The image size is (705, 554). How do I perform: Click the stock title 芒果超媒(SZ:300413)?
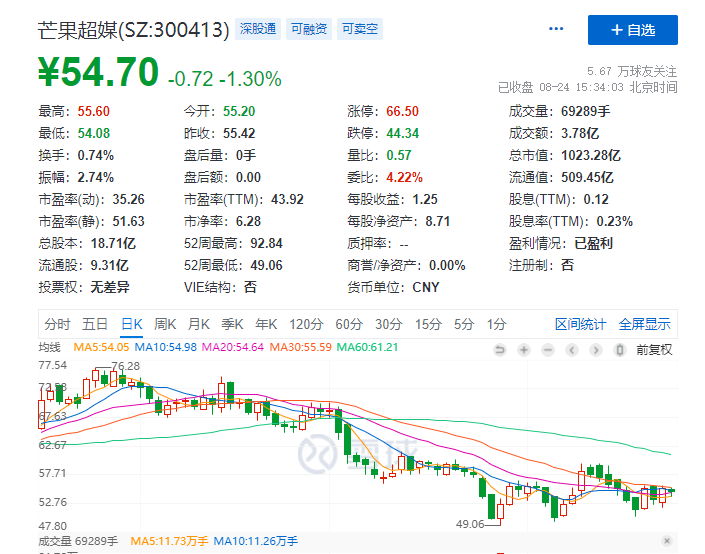coord(134,30)
